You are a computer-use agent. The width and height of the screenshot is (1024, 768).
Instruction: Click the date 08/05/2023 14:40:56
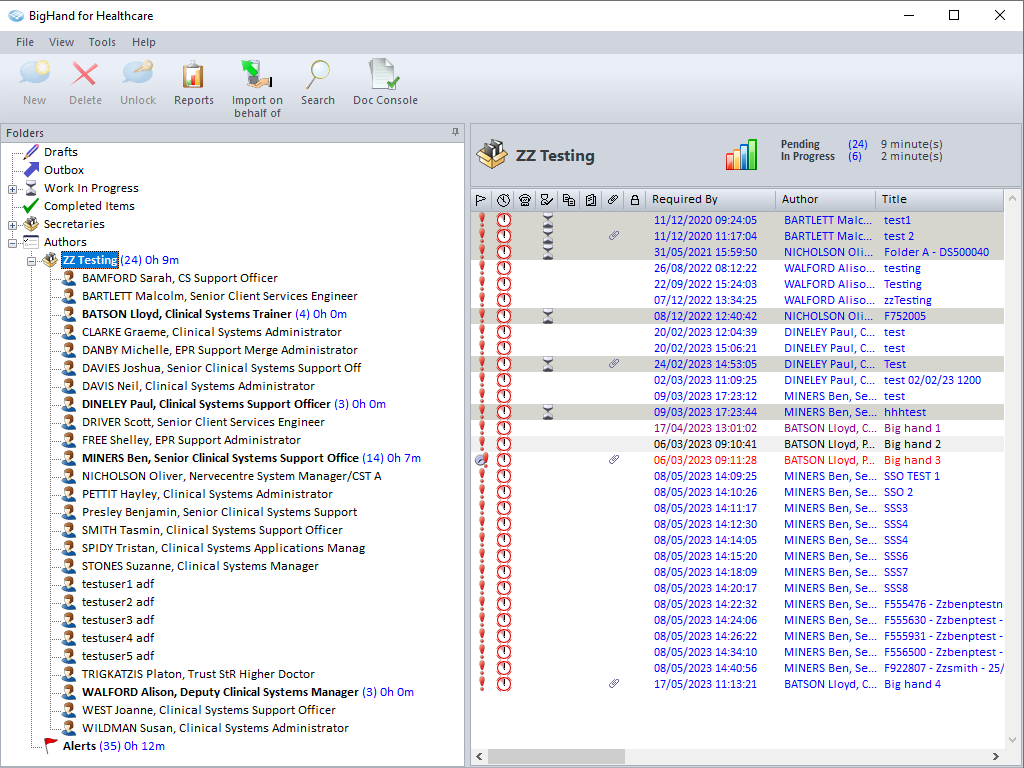705,668
